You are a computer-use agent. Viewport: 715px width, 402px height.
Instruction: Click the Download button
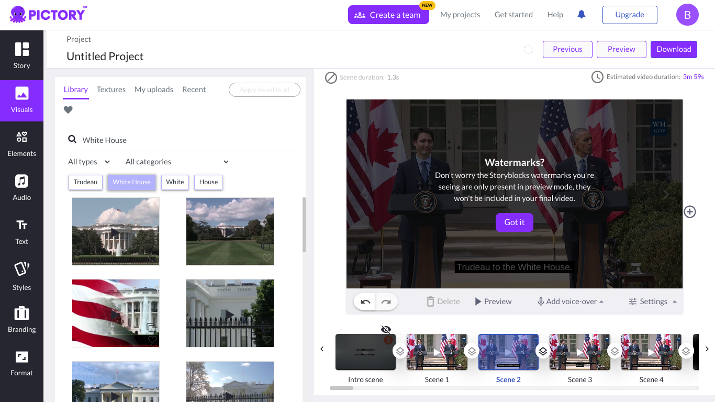674,49
